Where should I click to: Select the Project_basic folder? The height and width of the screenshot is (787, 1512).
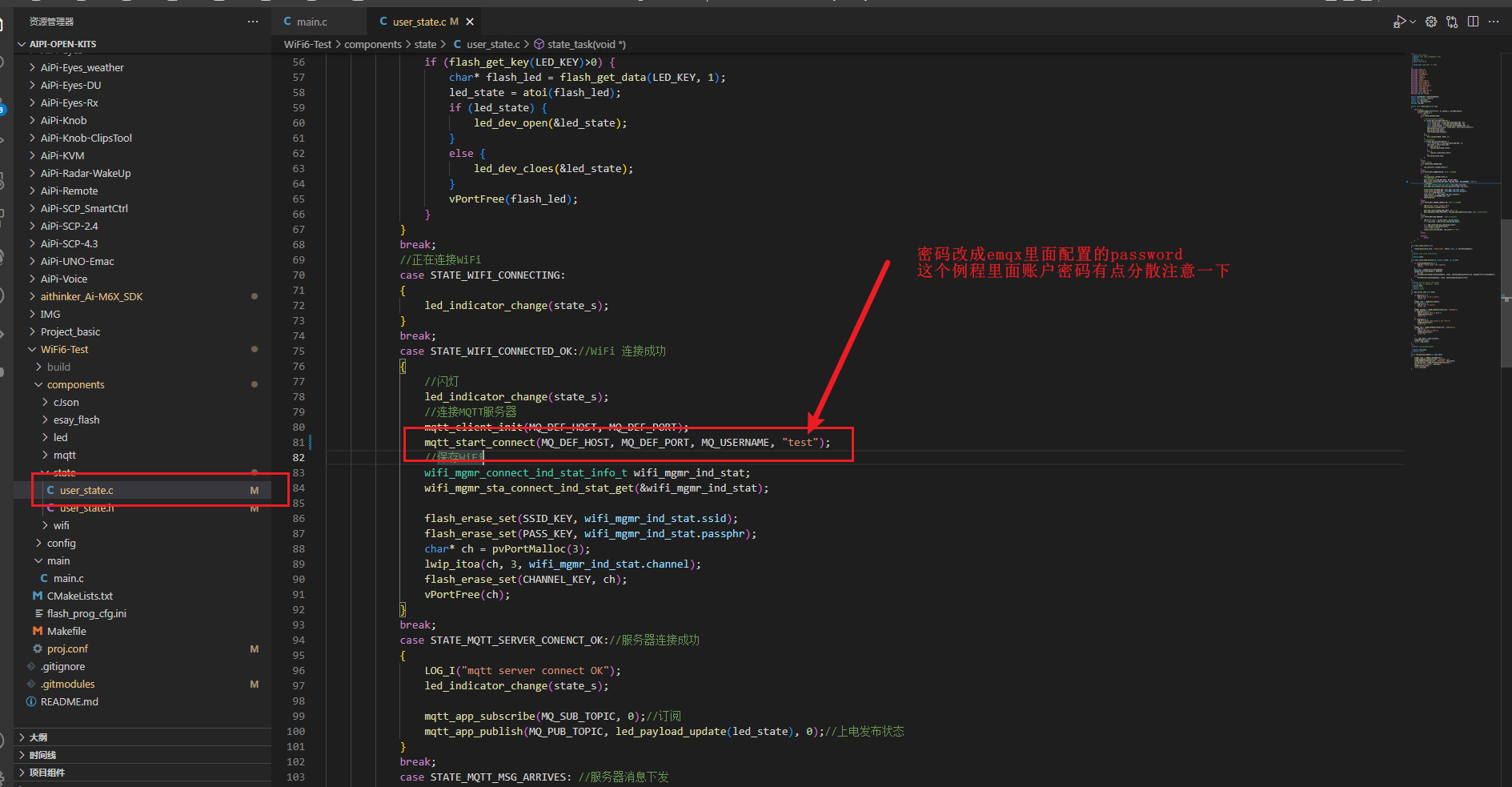click(144, 331)
